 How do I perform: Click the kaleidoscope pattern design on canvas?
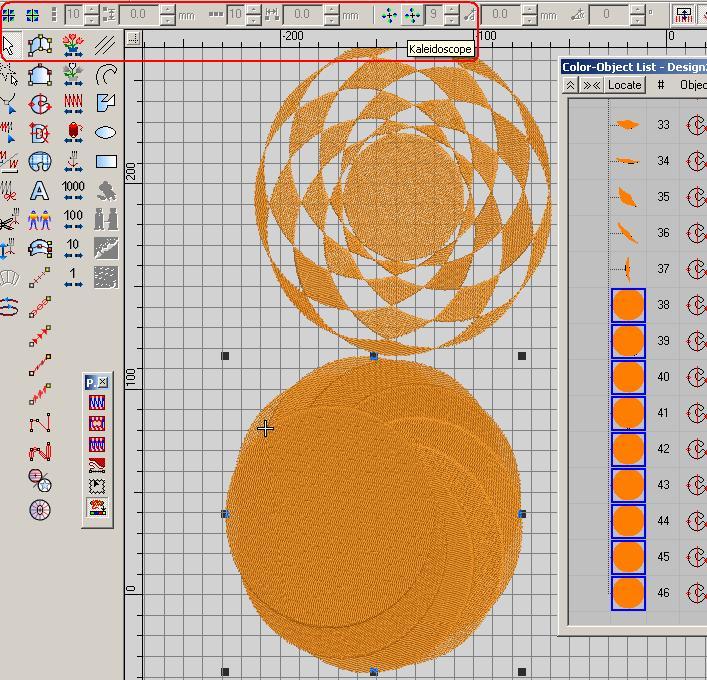coord(403,201)
